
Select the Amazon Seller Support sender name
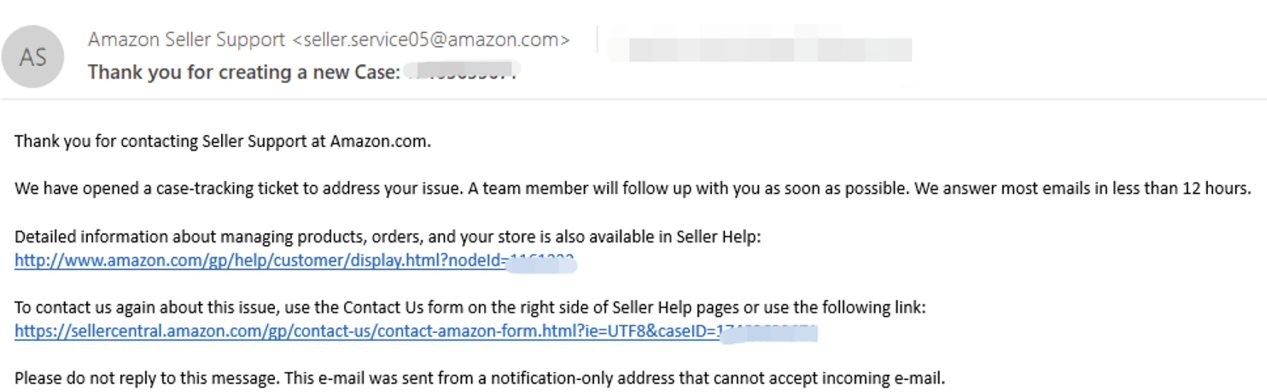(x=187, y=41)
